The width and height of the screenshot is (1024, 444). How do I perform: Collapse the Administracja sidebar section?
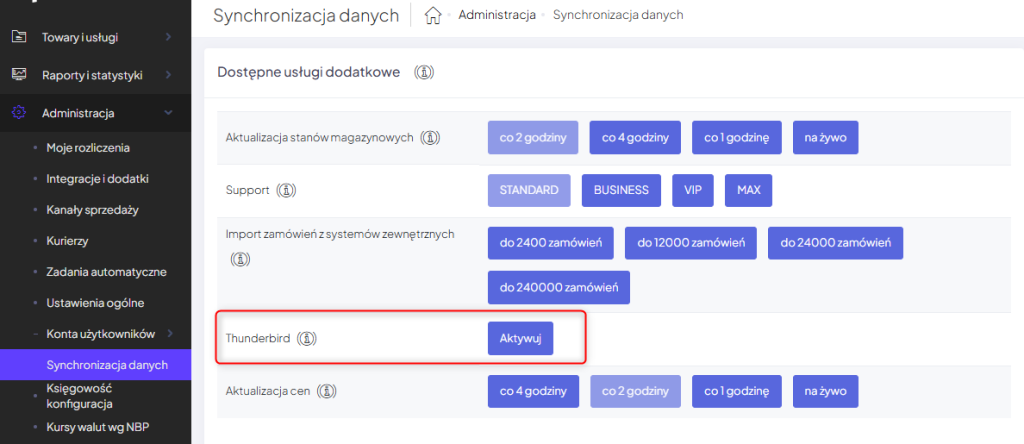point(168,113)
